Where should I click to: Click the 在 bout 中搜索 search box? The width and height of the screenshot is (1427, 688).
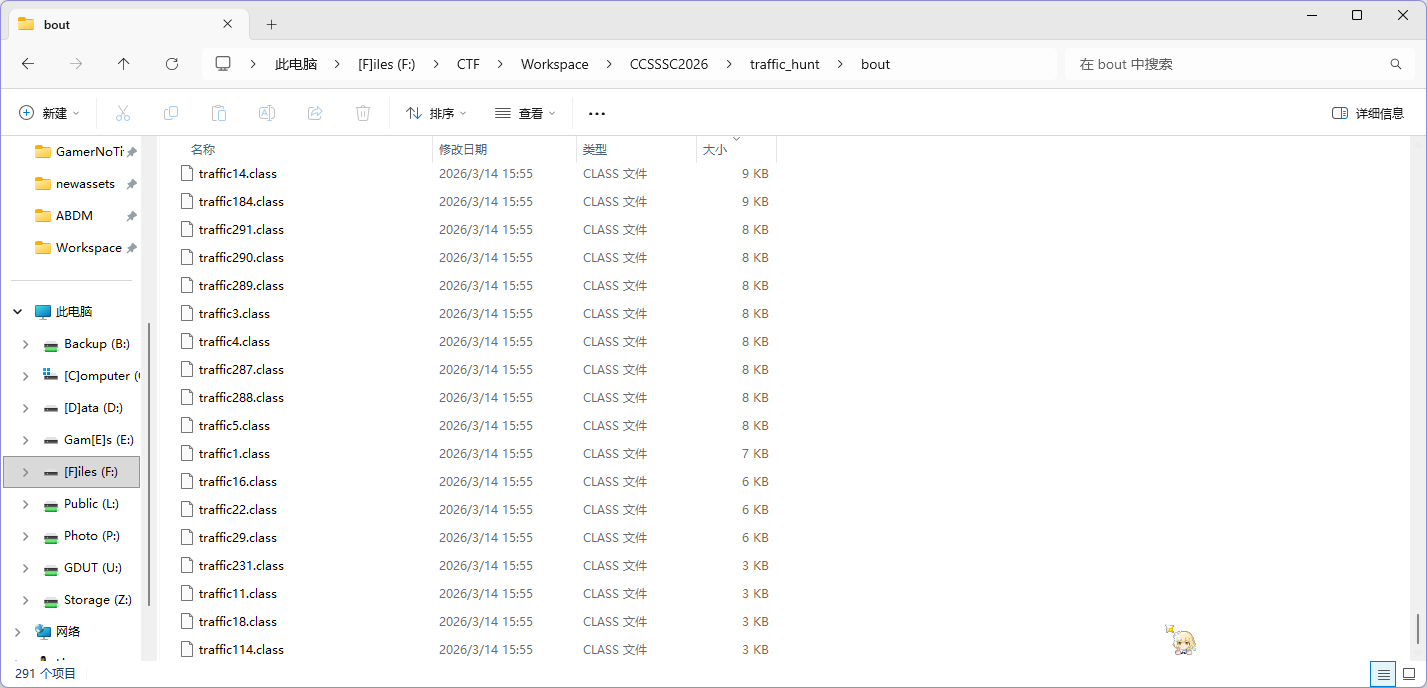[x=1230, y=64]
